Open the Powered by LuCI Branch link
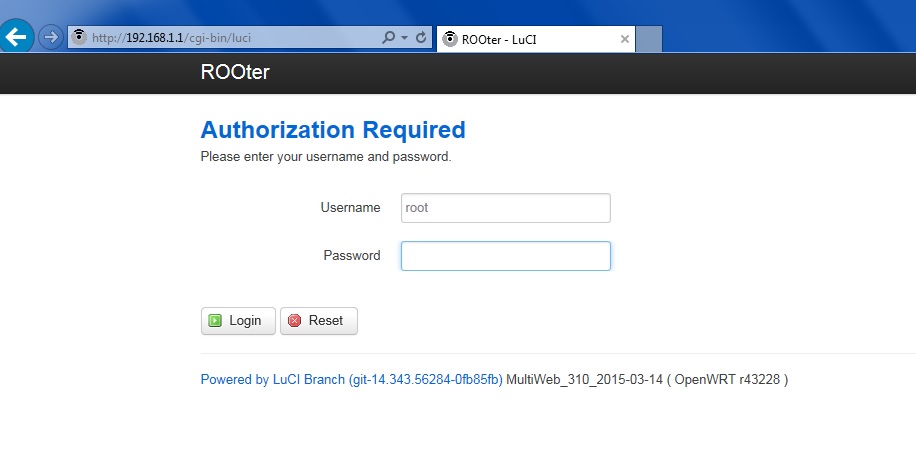The height and width of the screenshot is (471, 916). pos(351,380)
